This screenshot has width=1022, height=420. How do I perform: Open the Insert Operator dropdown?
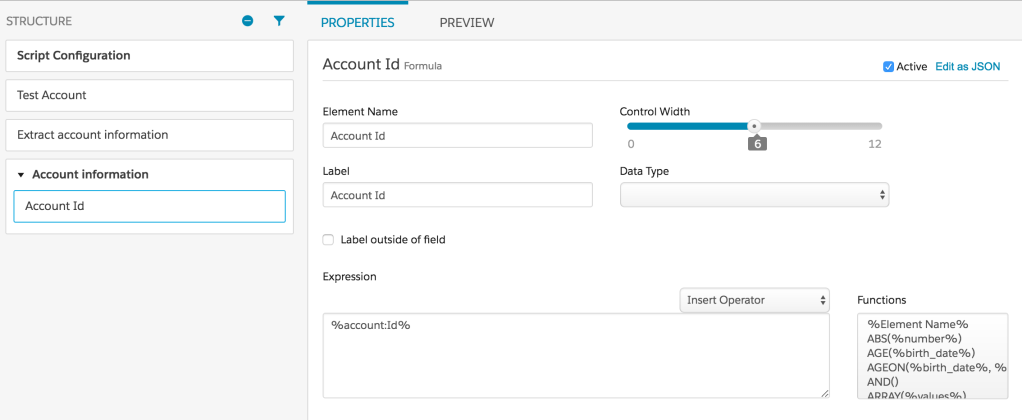755,300
